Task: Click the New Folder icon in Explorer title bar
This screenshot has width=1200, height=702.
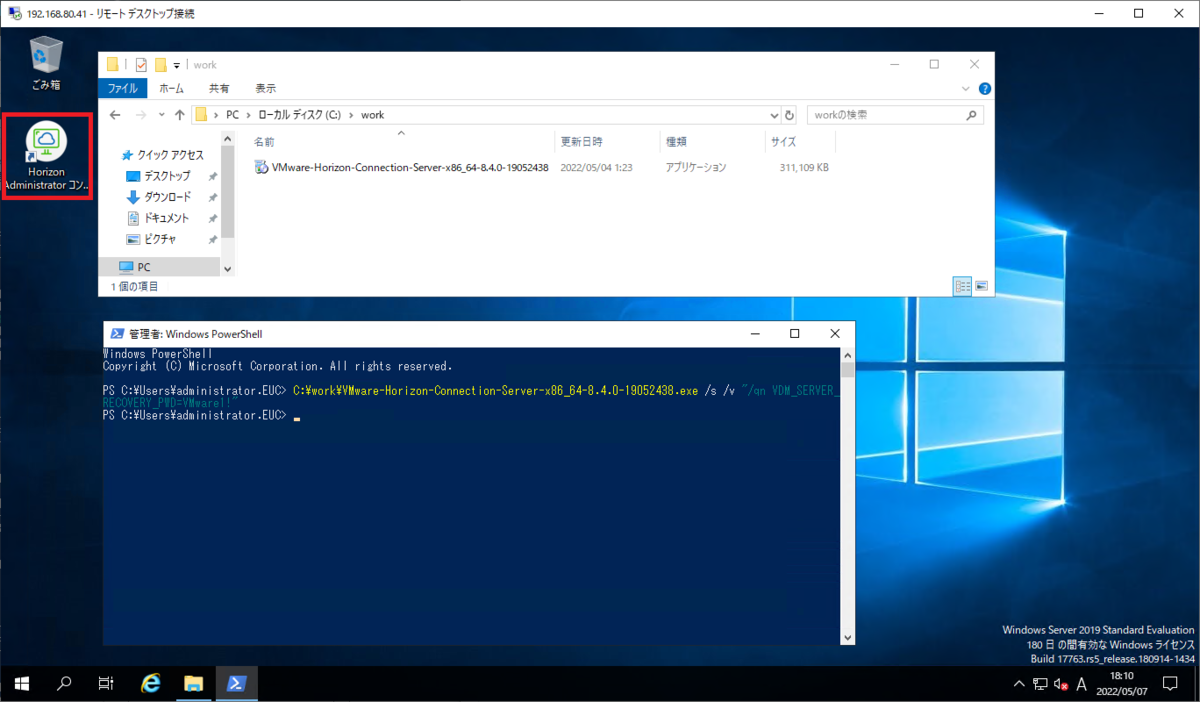Action: (161, 65)
